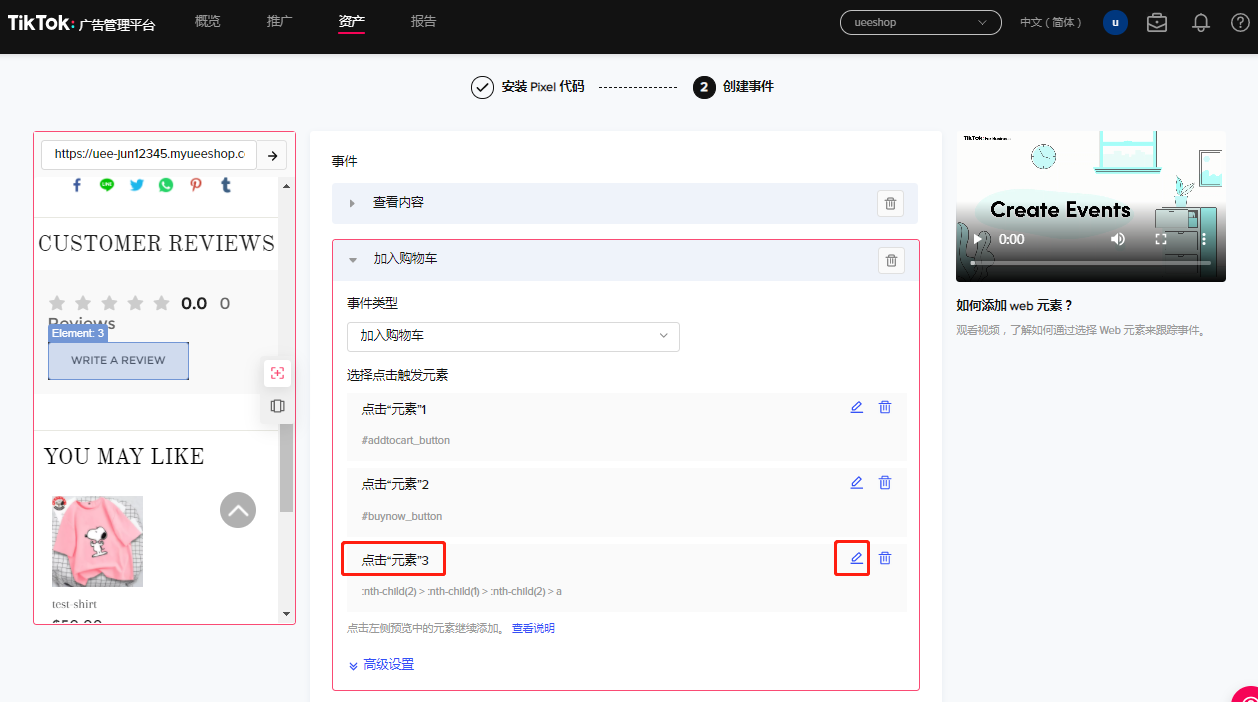Play the Create Events video
Viewport: 1258px width, 702px height.
[x=977, y=239]
